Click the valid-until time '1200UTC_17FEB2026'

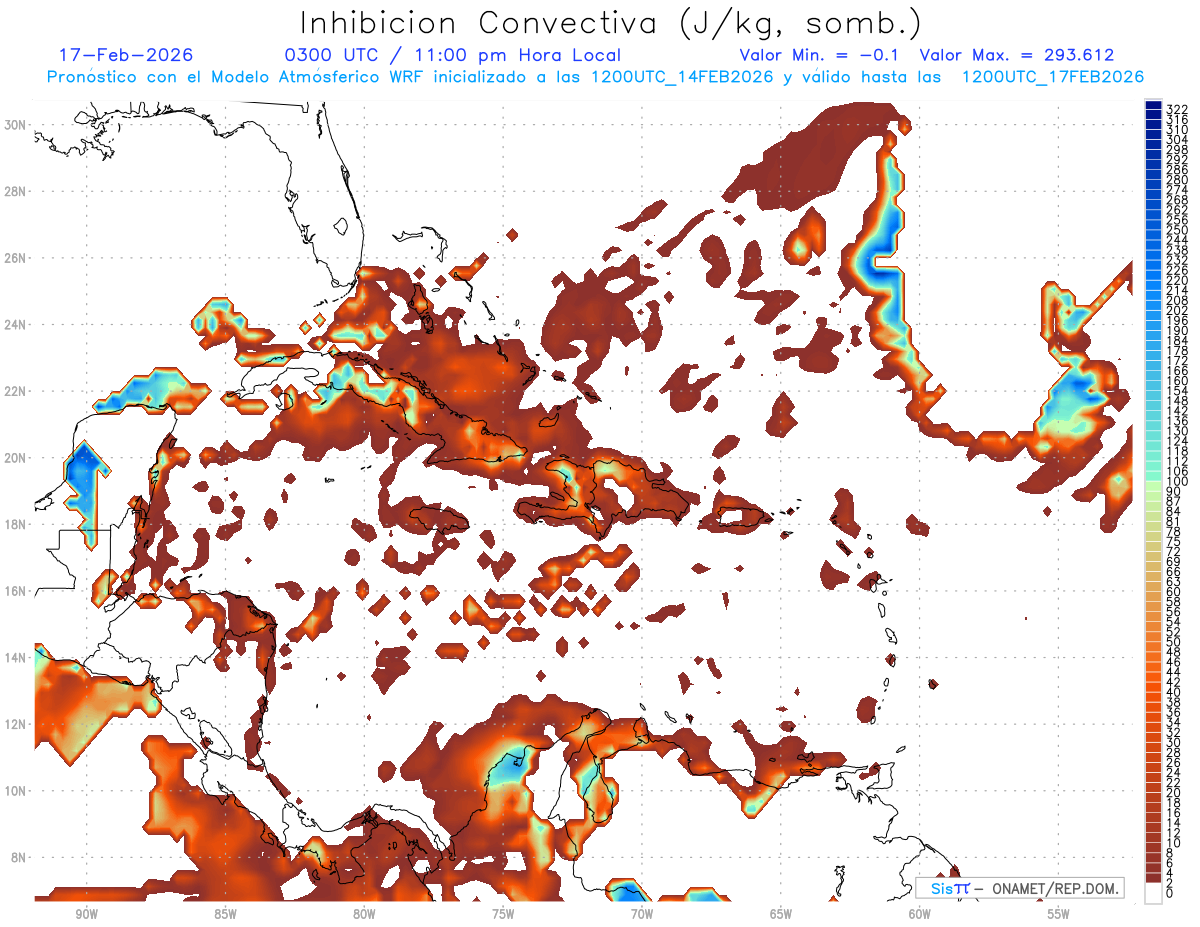(x=1052, y=77)
